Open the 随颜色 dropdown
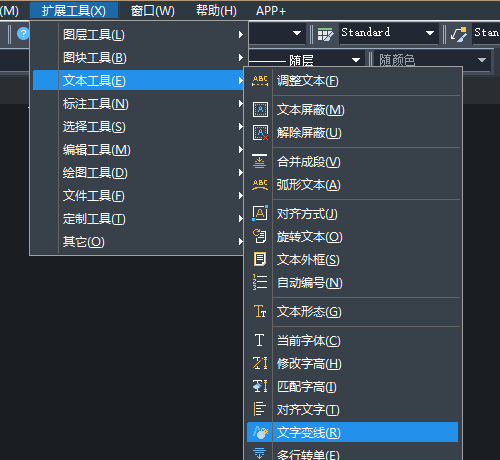This screenshot has height=460, width=500. pyautogui.click(x=431, y=60)
